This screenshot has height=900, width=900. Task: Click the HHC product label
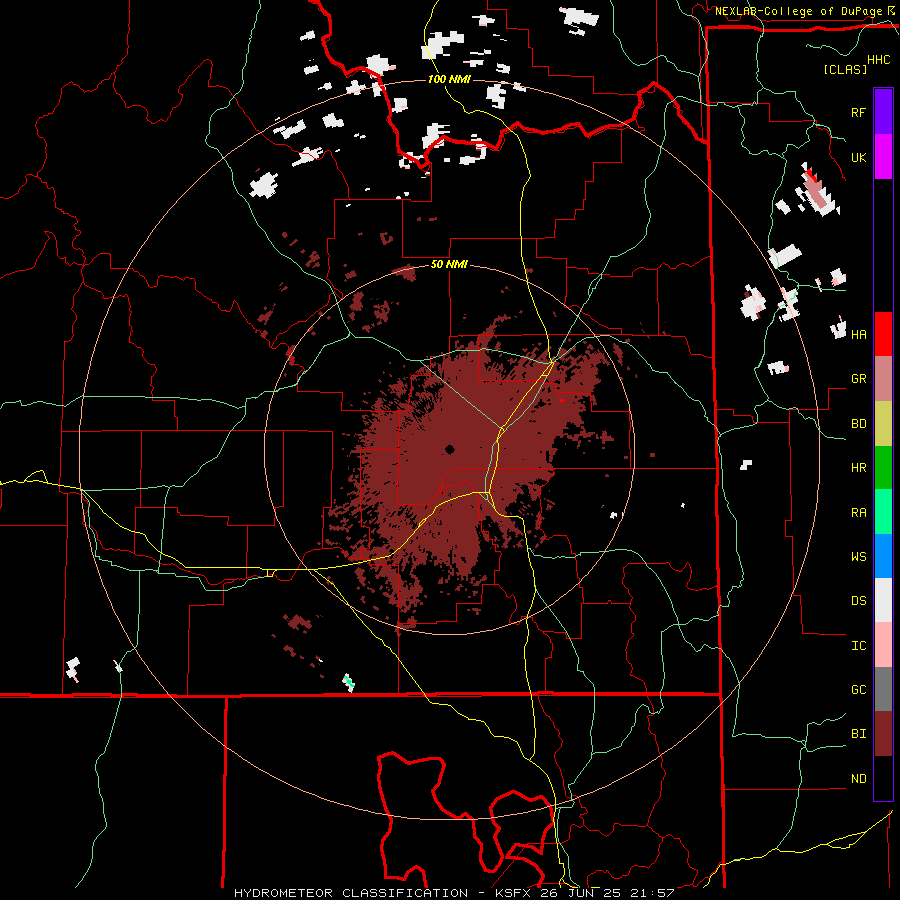click(x=879, y=60)
